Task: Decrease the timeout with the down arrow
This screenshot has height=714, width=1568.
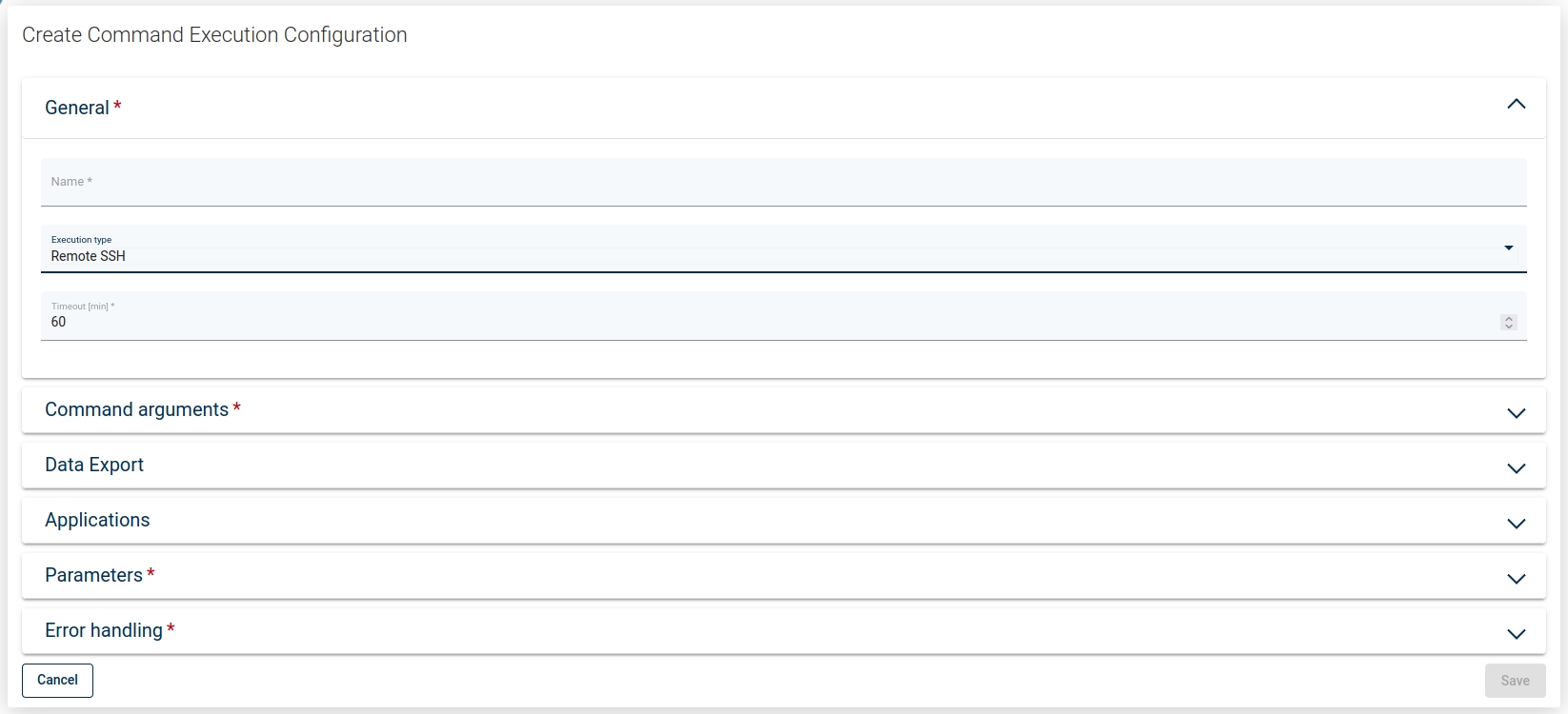Action: pos(1509,327)
